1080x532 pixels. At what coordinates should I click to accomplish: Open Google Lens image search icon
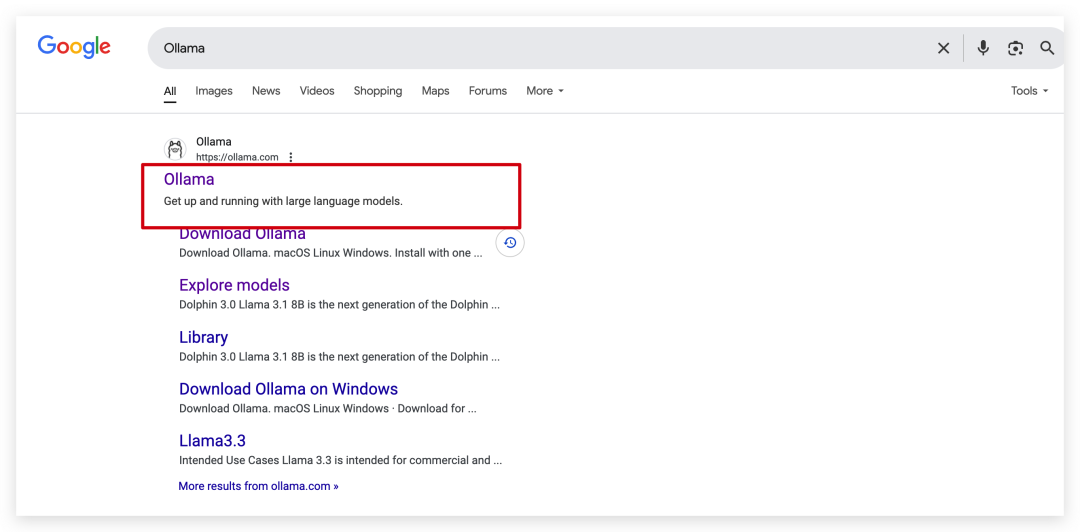tap(1015, 48)
